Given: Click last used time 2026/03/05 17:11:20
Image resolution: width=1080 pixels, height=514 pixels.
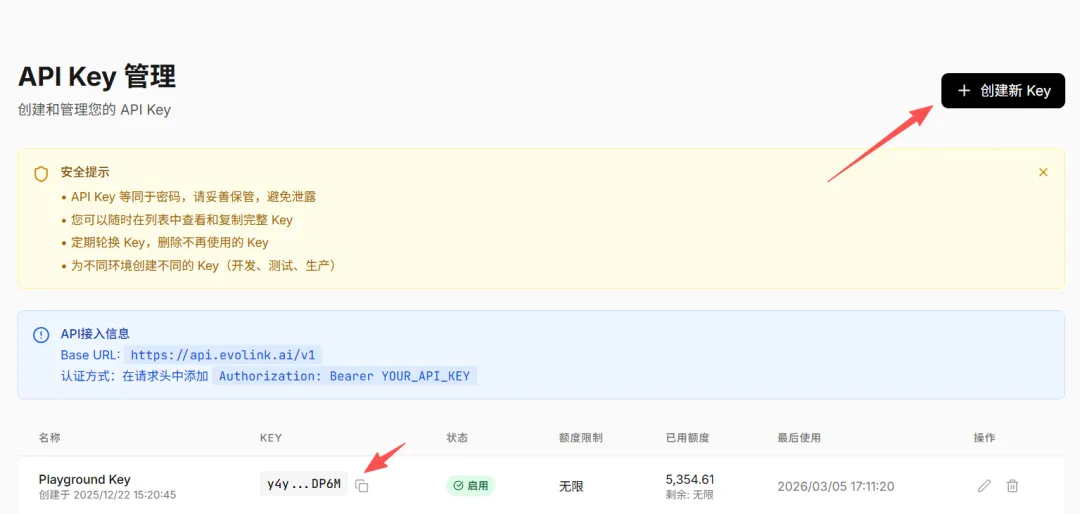Looking at the screenshot, I should (x=835, y=486).
